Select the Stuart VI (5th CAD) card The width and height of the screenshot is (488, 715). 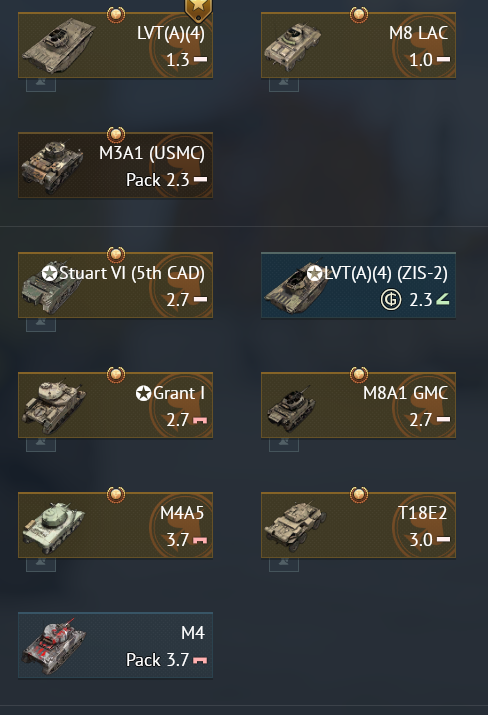click(115, 285)
